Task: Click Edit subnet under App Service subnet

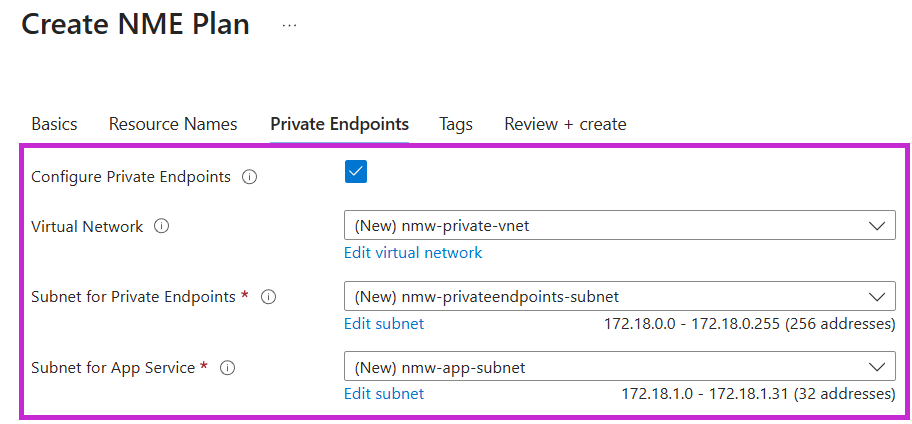Action: point(384,394)
